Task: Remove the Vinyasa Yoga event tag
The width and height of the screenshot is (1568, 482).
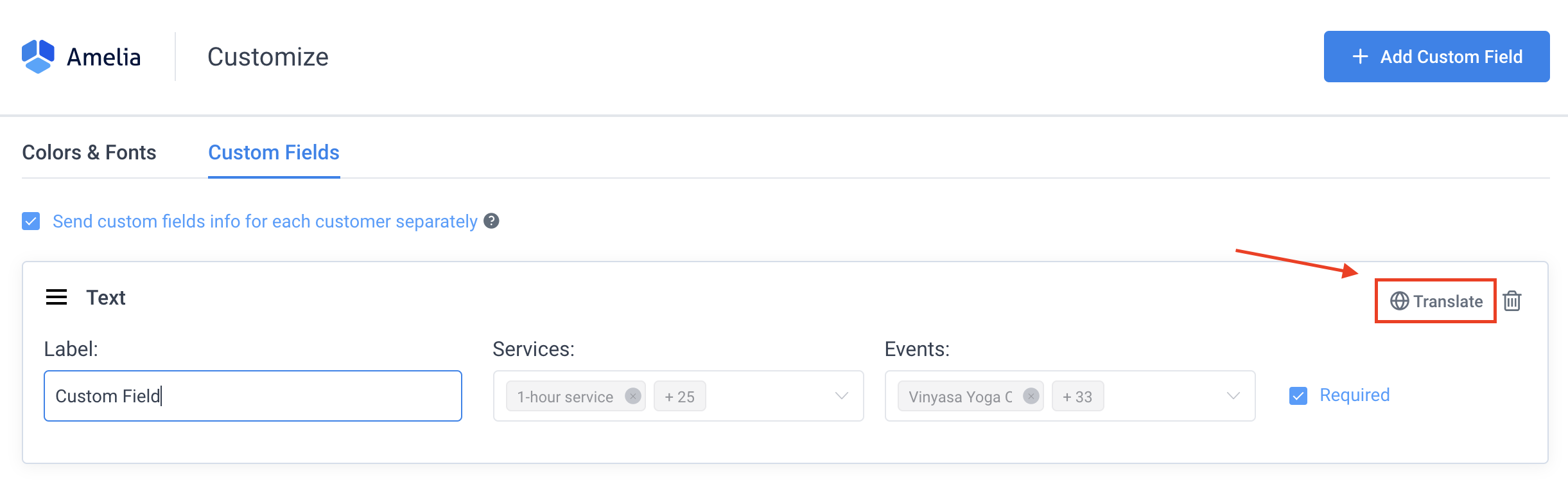Action: pos(1031,396)
